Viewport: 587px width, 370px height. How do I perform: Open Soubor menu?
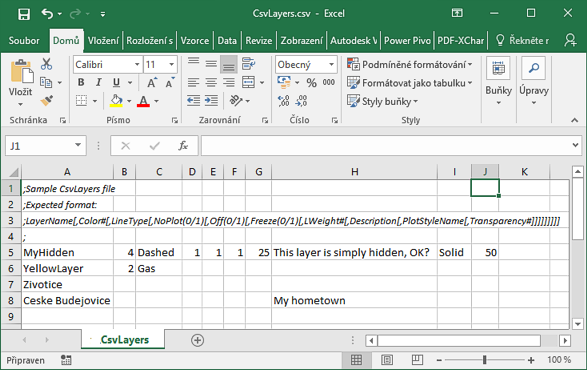[24, 40]
